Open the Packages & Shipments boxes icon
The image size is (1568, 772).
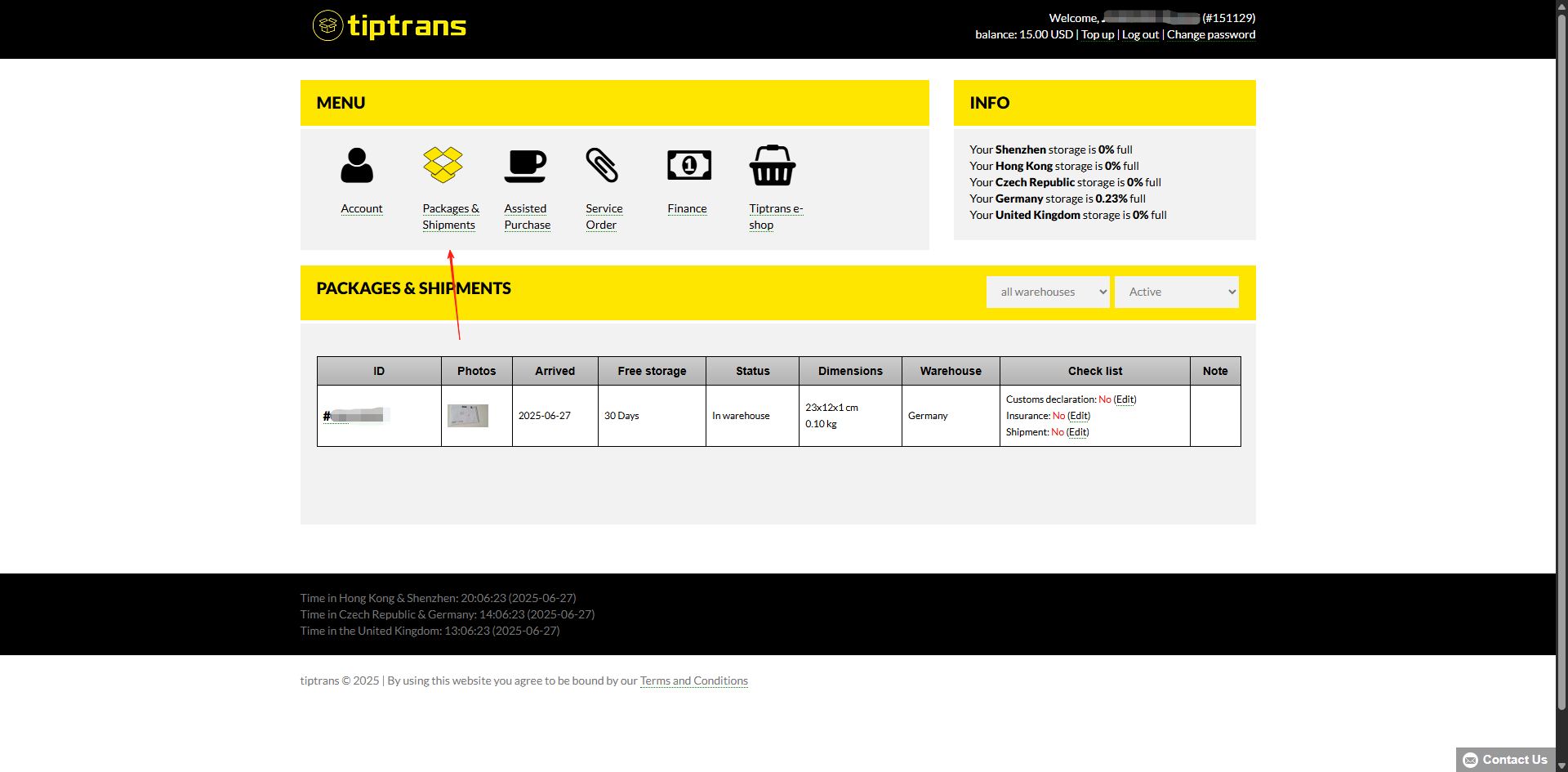point(443,165)
